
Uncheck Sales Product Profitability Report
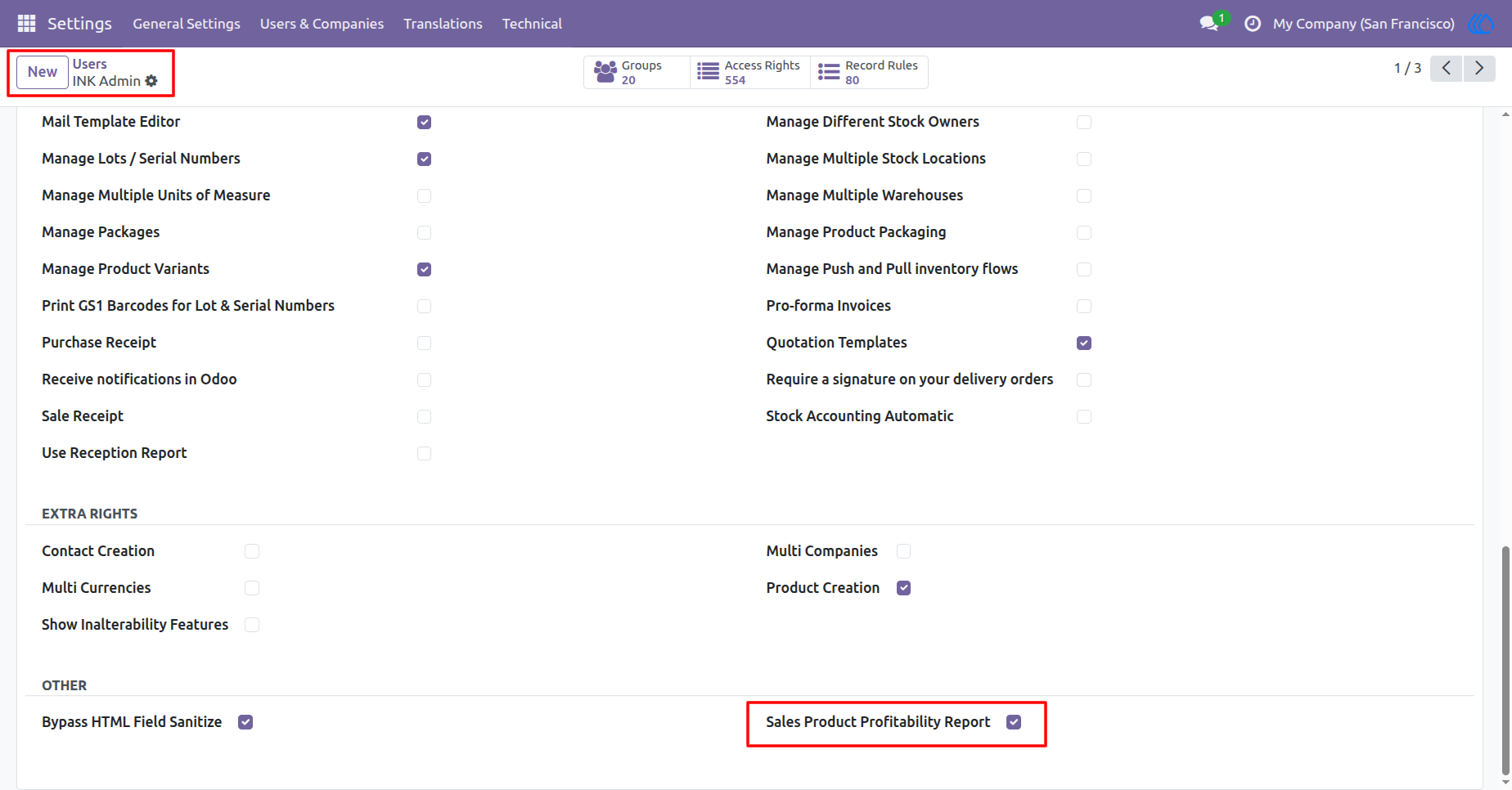[1014, 722]
